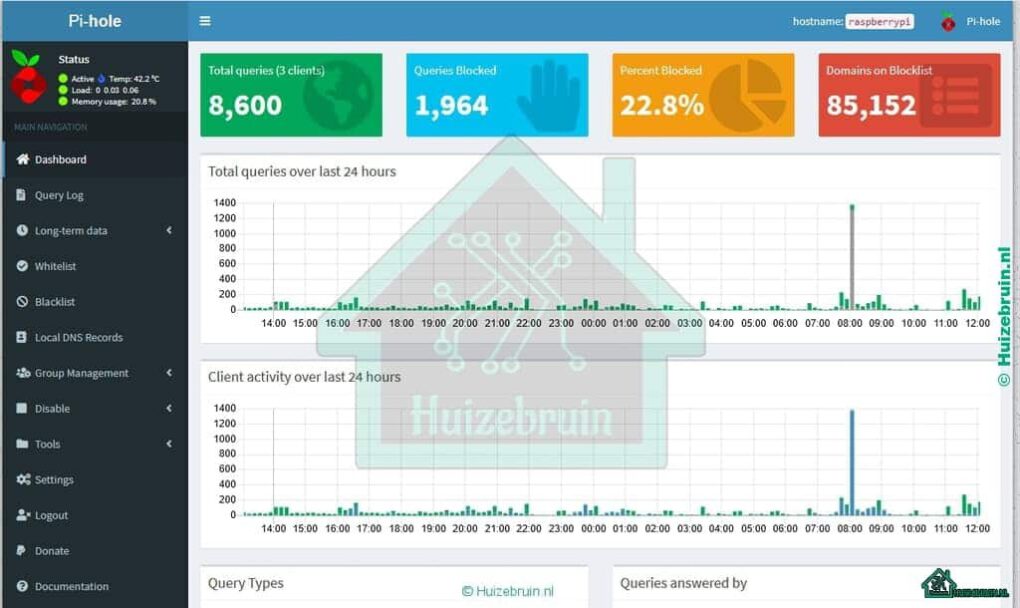This screenshot has height=608, width=1020.
Task: Click the Queries answered by panel heading
Action: (683, 583)
